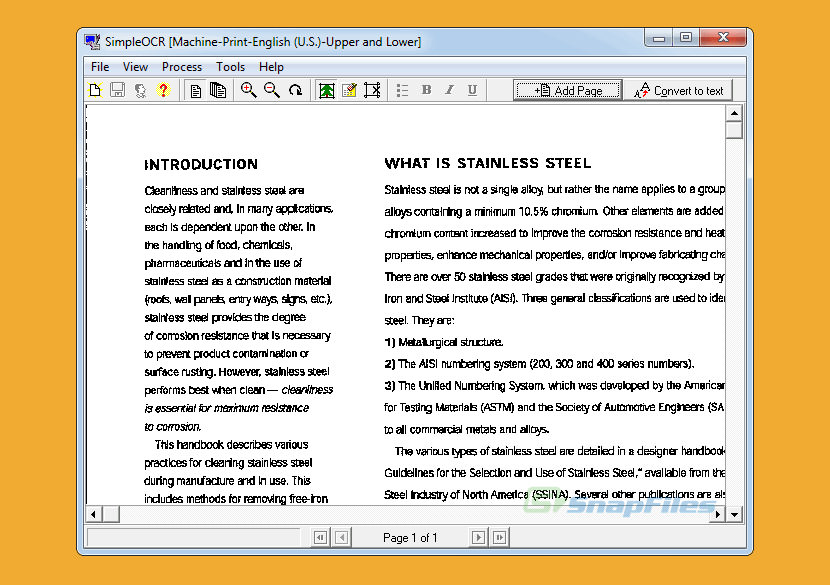This screenshot has height=585, width=830.
Task: Click the notepad text region icon
Action: [349, 91]
